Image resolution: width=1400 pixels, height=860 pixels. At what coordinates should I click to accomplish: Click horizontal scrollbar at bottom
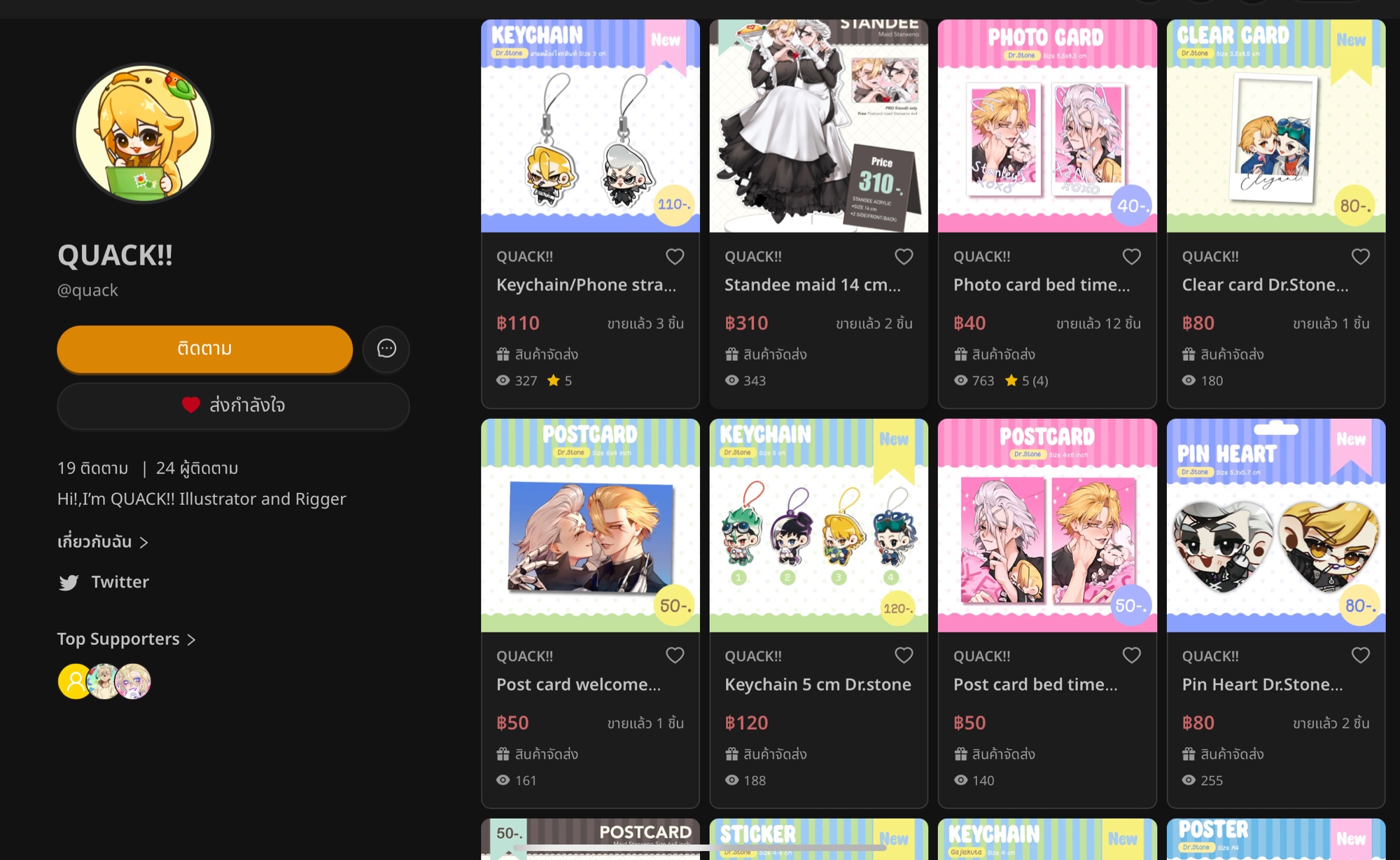coord(700,848)
